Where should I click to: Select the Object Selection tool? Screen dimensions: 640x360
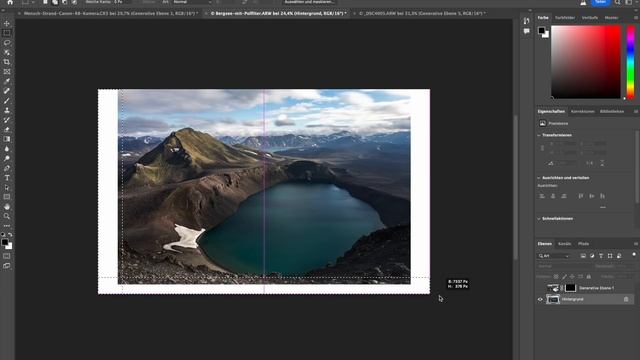[x=7, y=52]
